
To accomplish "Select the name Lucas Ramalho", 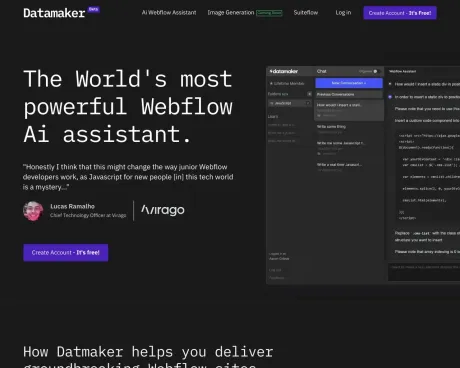I will tap(72, 206).
